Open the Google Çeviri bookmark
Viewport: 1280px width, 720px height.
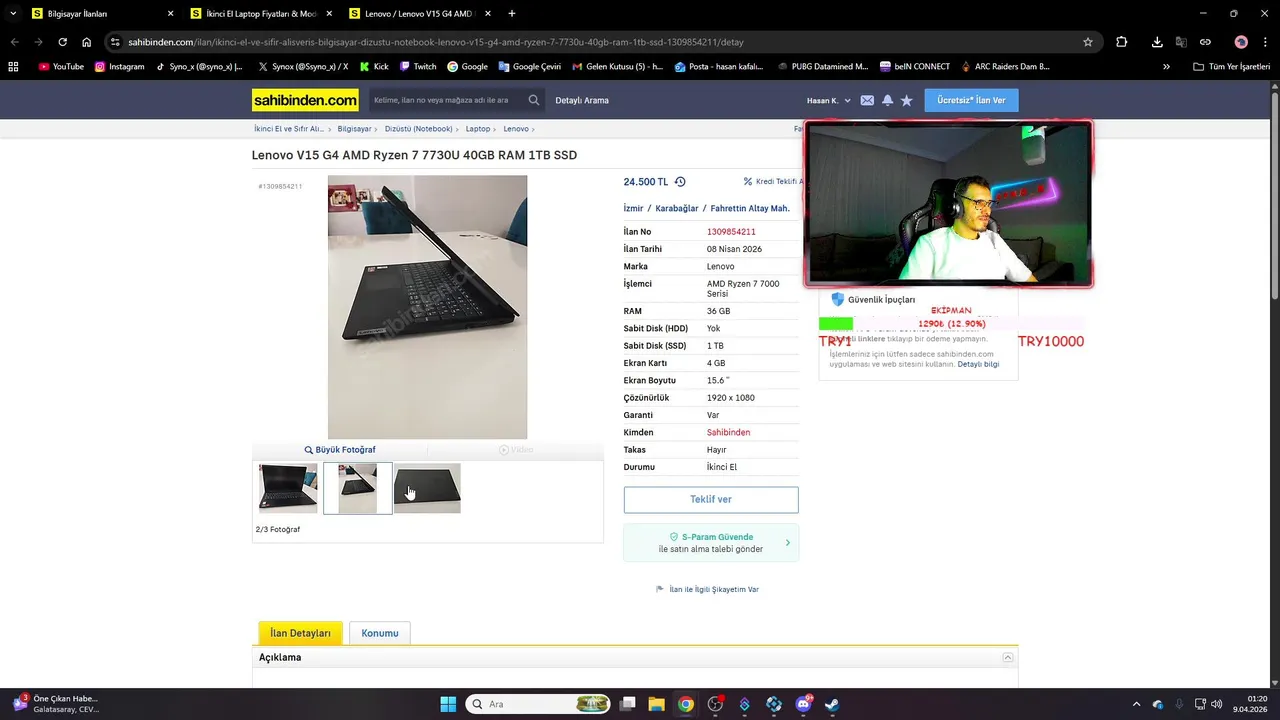pos(529,66)
